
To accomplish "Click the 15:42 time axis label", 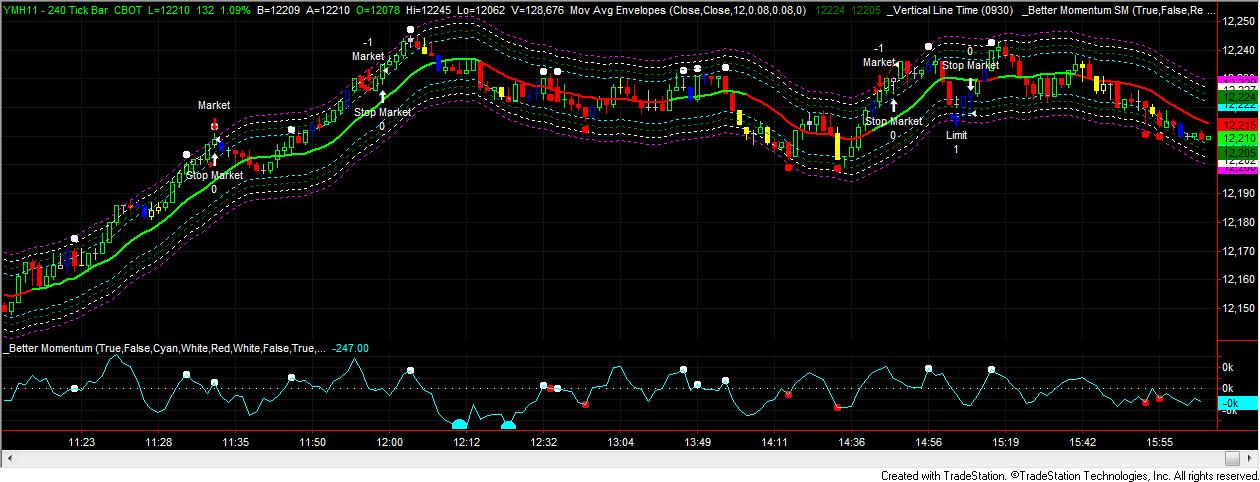I will (1082, 441).
